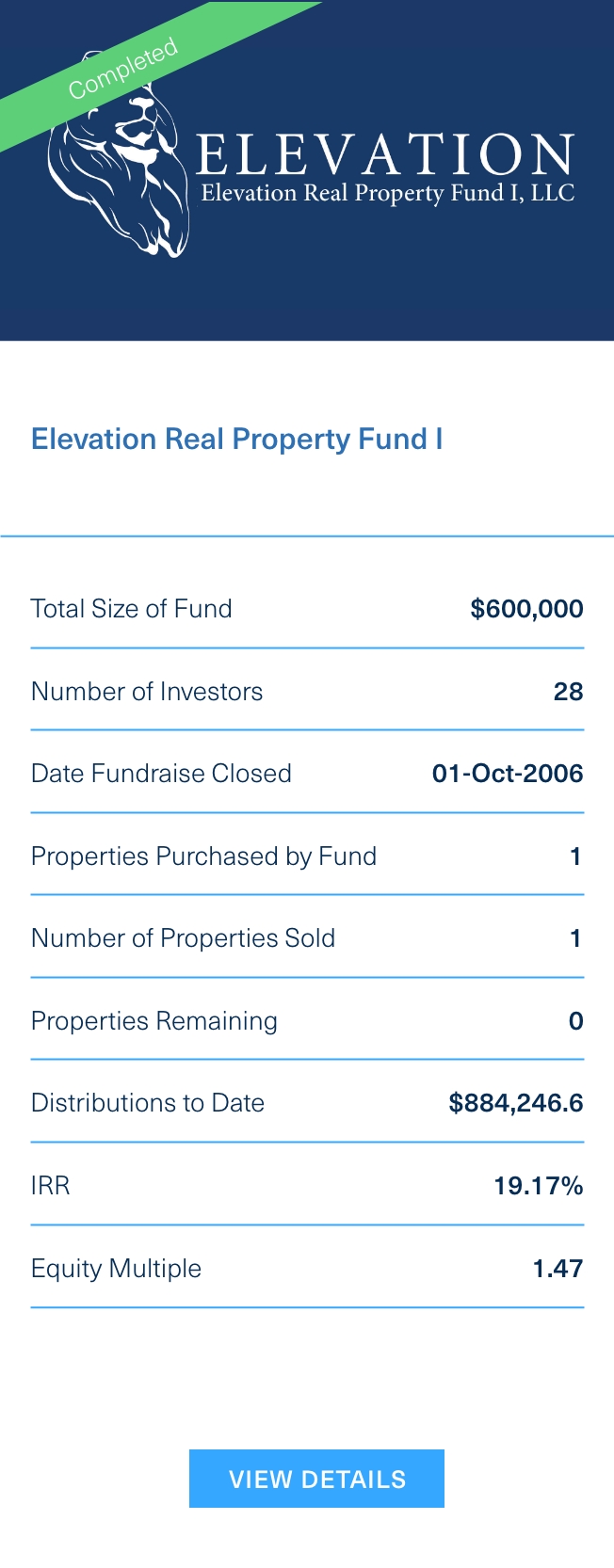
Task: Select the Properties Remaining label
Action: pyautogui.click(x=154, y=1021)
